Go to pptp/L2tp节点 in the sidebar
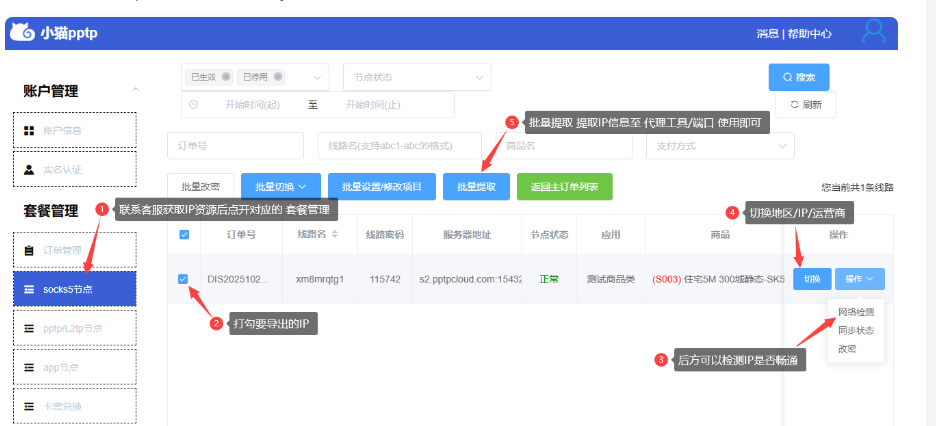Viewport: 936px width, 426px height. tap(75, 328)
